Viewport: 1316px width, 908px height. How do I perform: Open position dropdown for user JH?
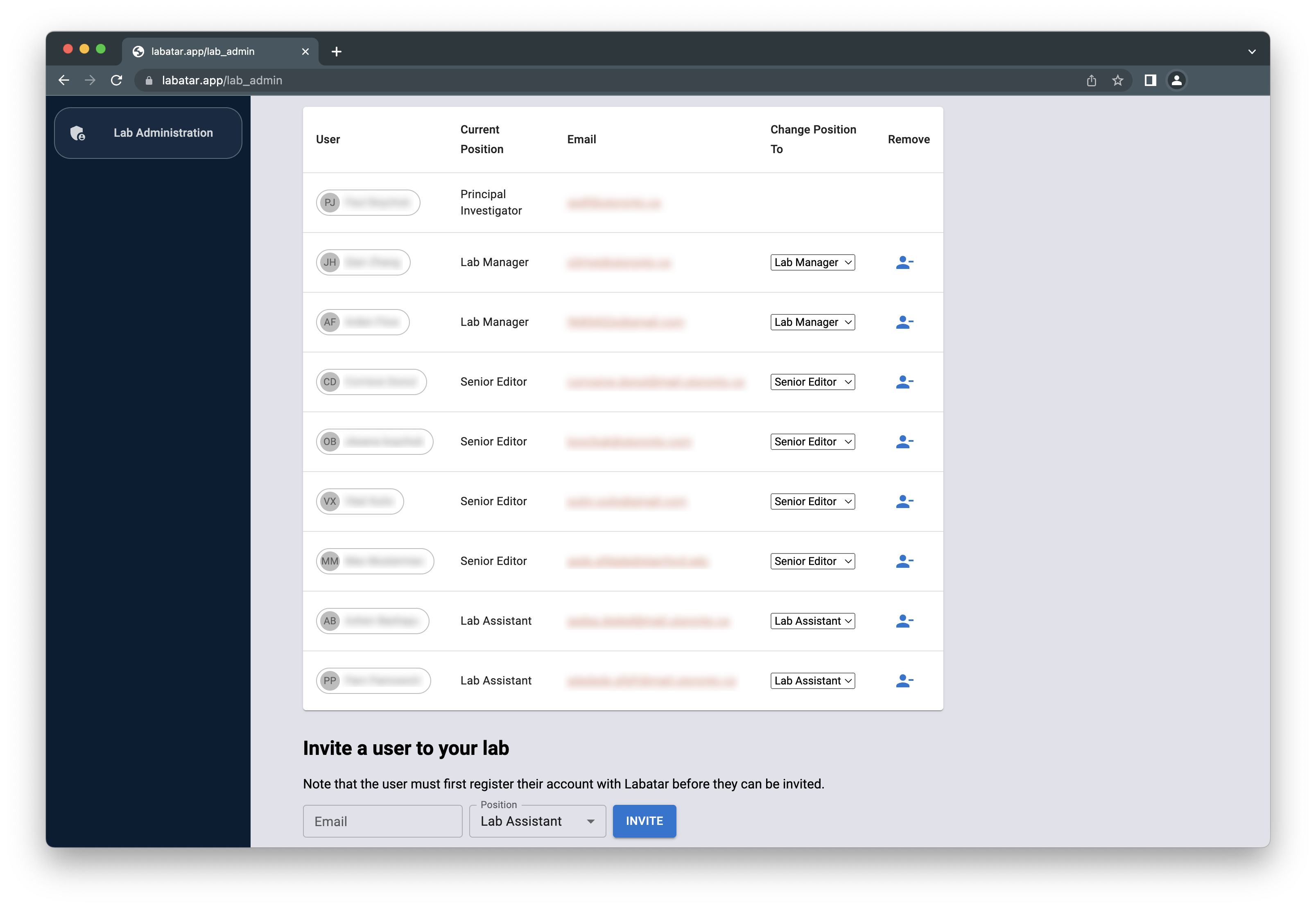tap(812, 262)
